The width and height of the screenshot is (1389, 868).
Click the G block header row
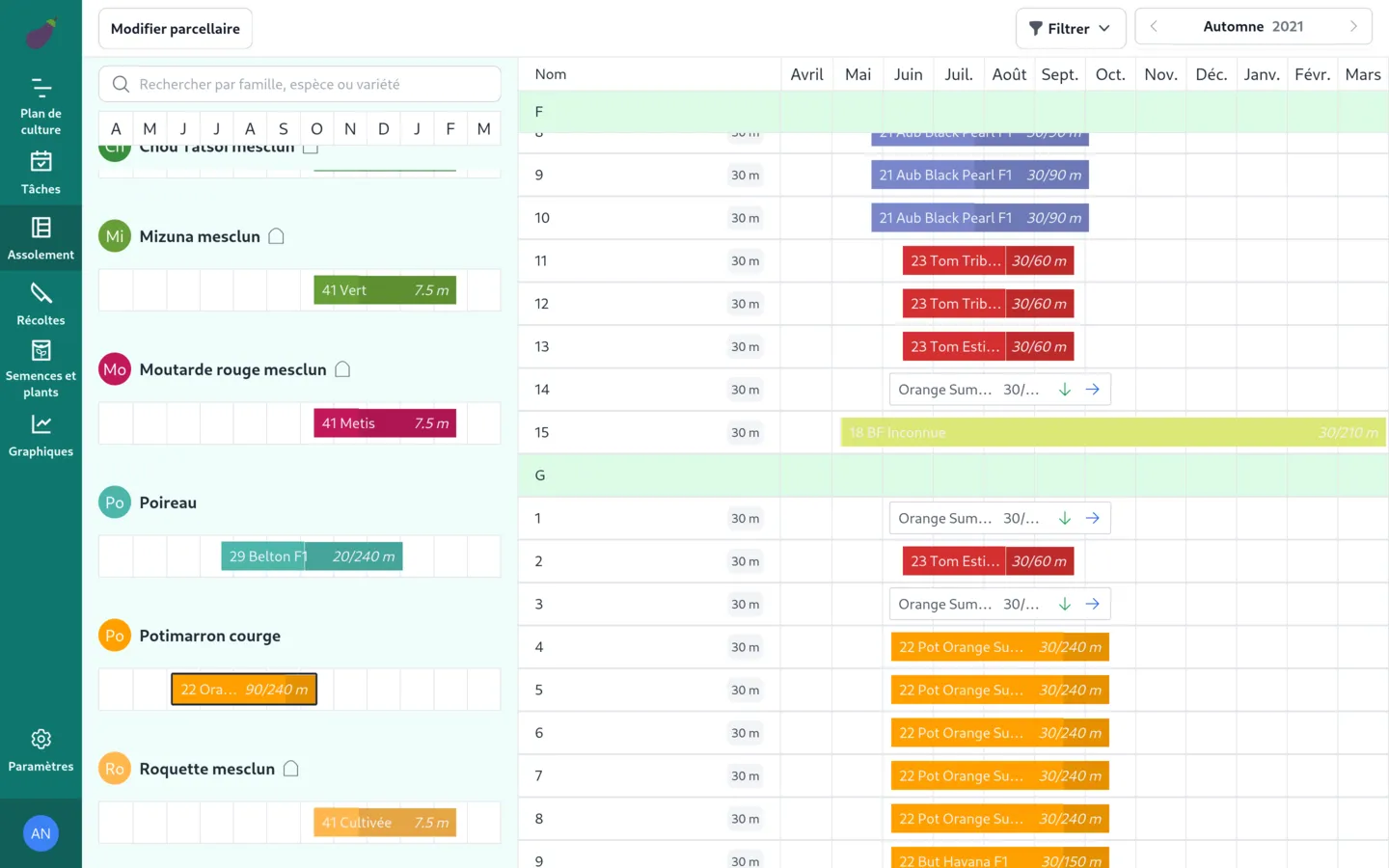point(953,475)
